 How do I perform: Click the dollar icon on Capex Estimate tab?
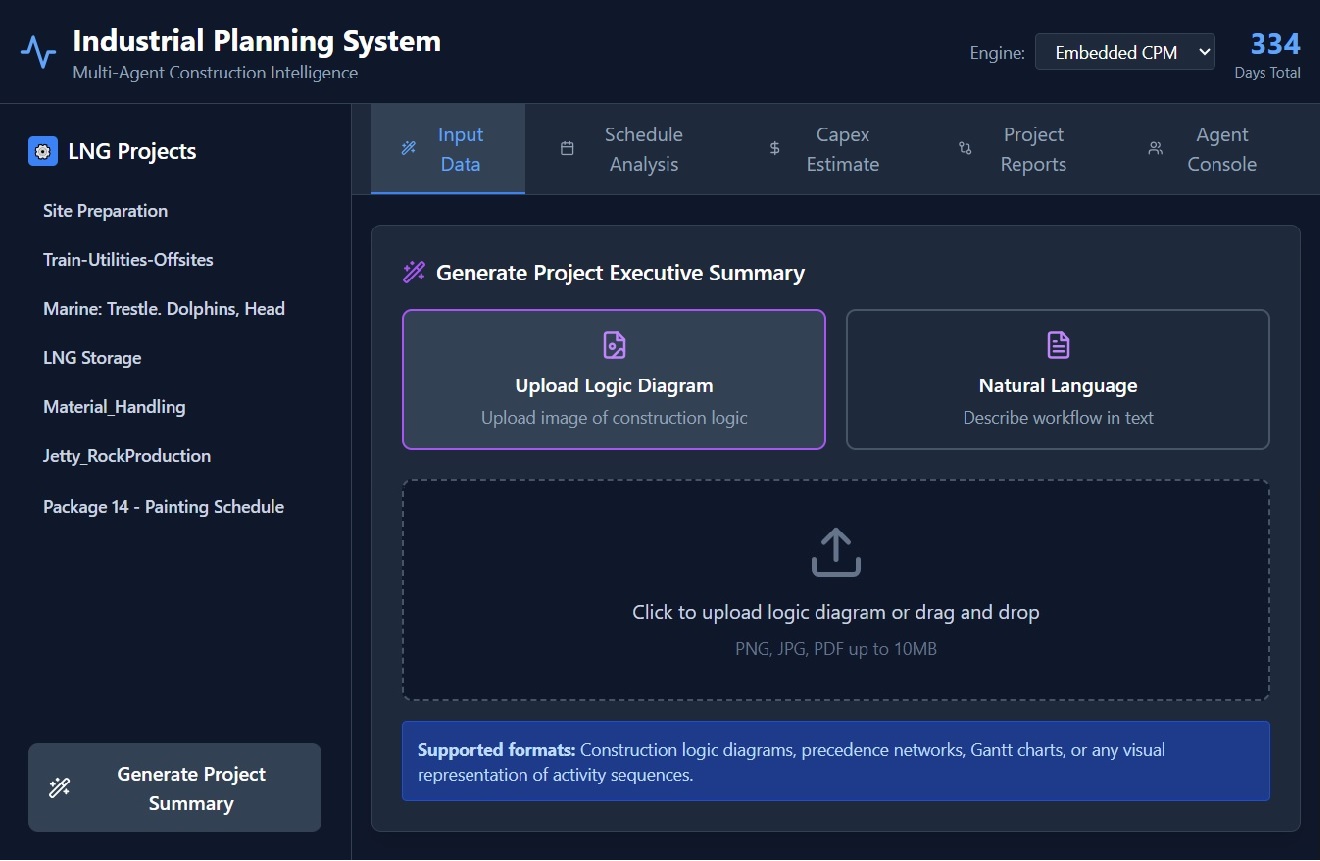pyautogui.click(x=774, y=149)
